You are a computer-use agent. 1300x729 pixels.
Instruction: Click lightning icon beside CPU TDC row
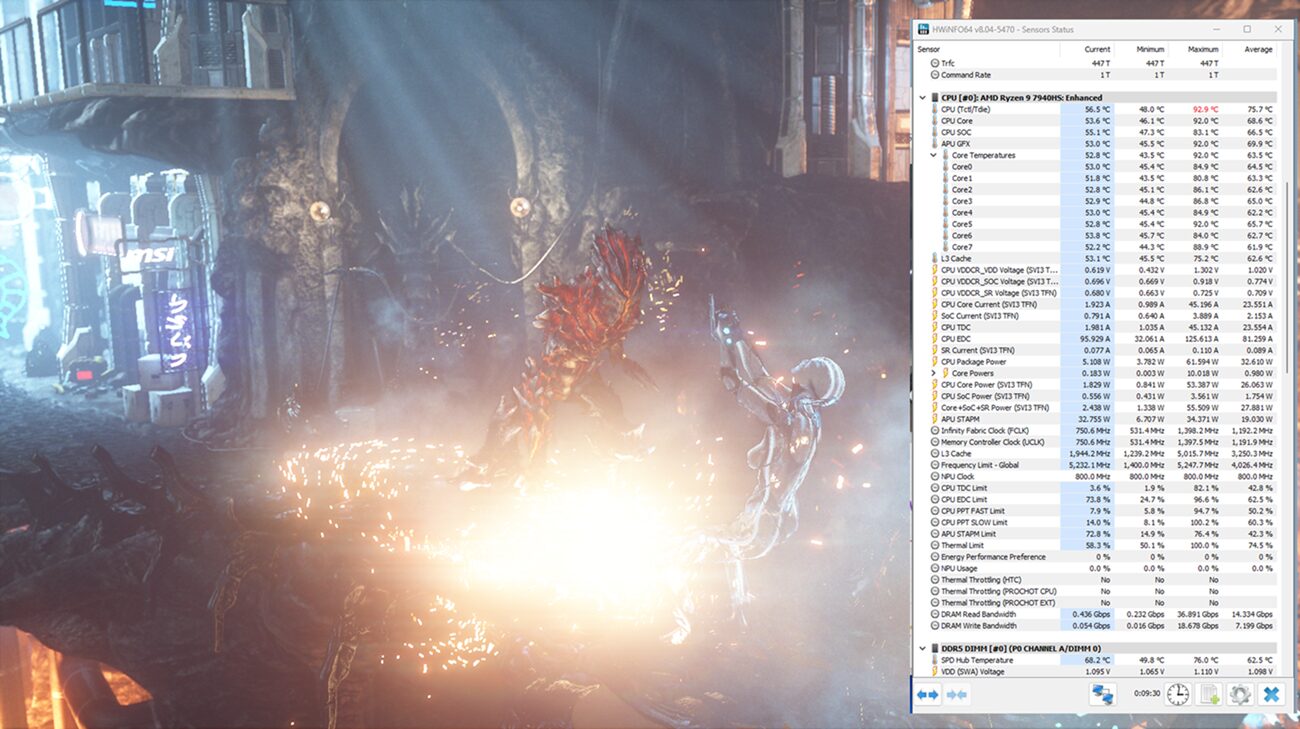(x=935, y=327)
